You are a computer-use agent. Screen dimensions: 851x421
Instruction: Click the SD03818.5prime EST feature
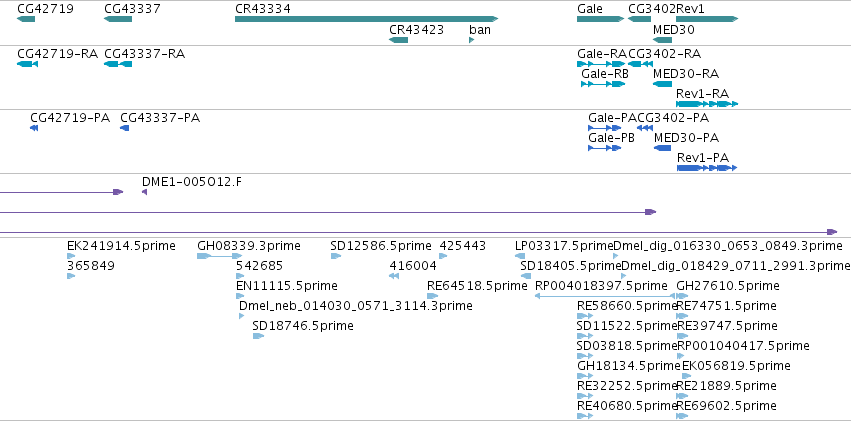(585, 356)
